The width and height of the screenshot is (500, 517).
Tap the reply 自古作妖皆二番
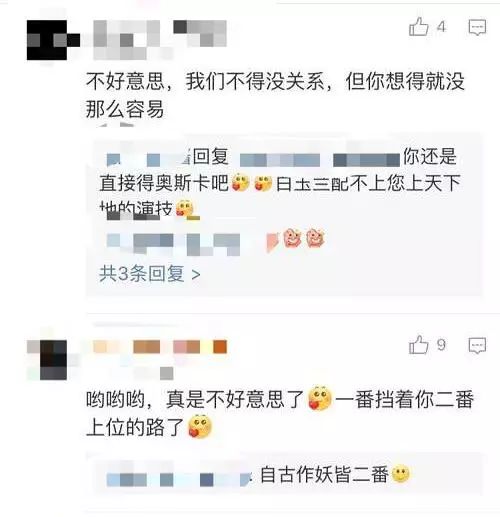(x=324, y=474)
